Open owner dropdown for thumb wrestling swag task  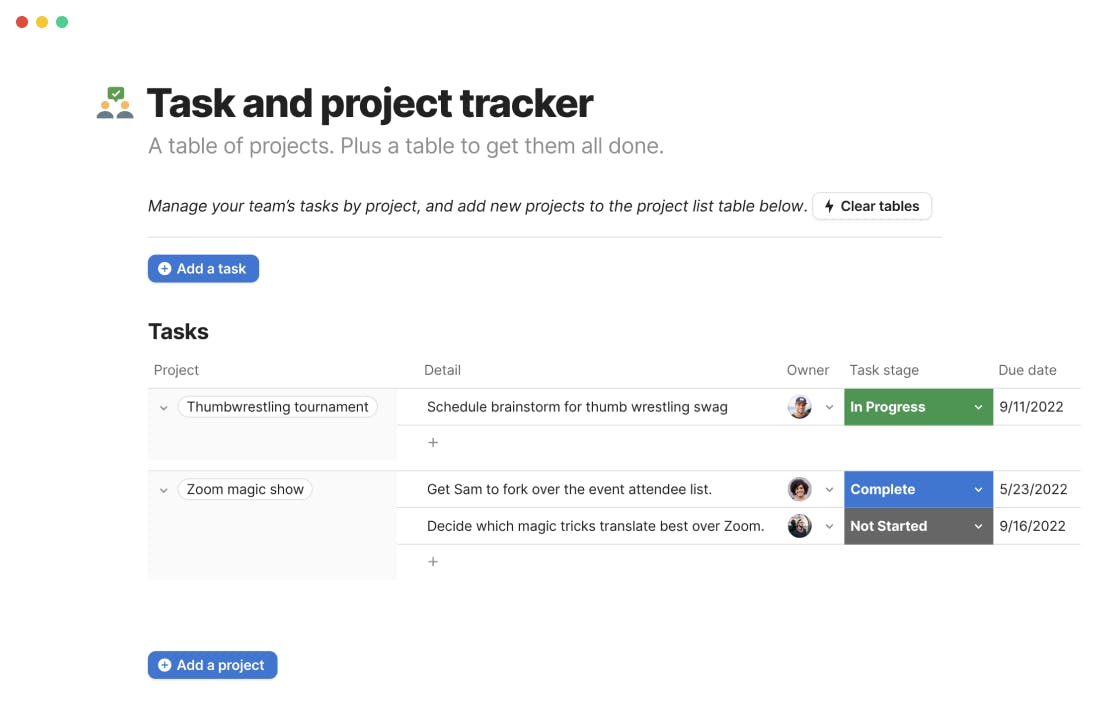click(x=829, y=407)
